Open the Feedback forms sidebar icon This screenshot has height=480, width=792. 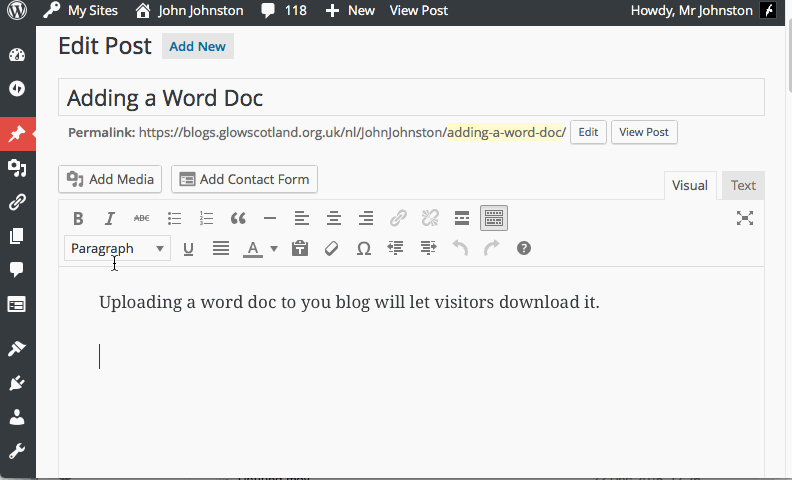(x=17, y=305)
